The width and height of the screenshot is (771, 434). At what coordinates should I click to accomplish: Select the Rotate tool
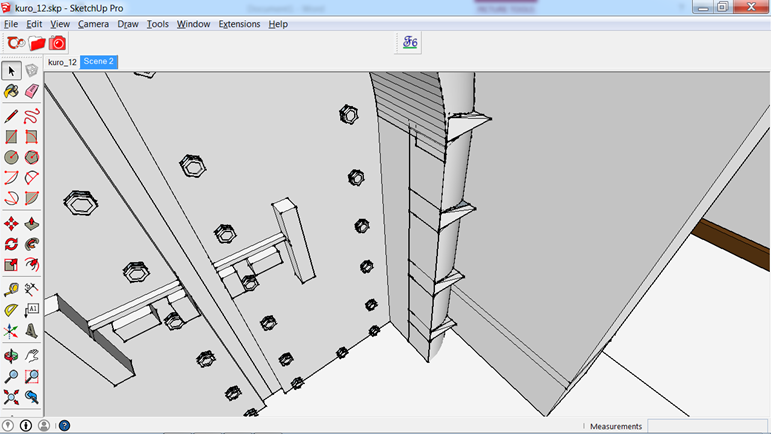pyautogui.click(x=11, y=244)
